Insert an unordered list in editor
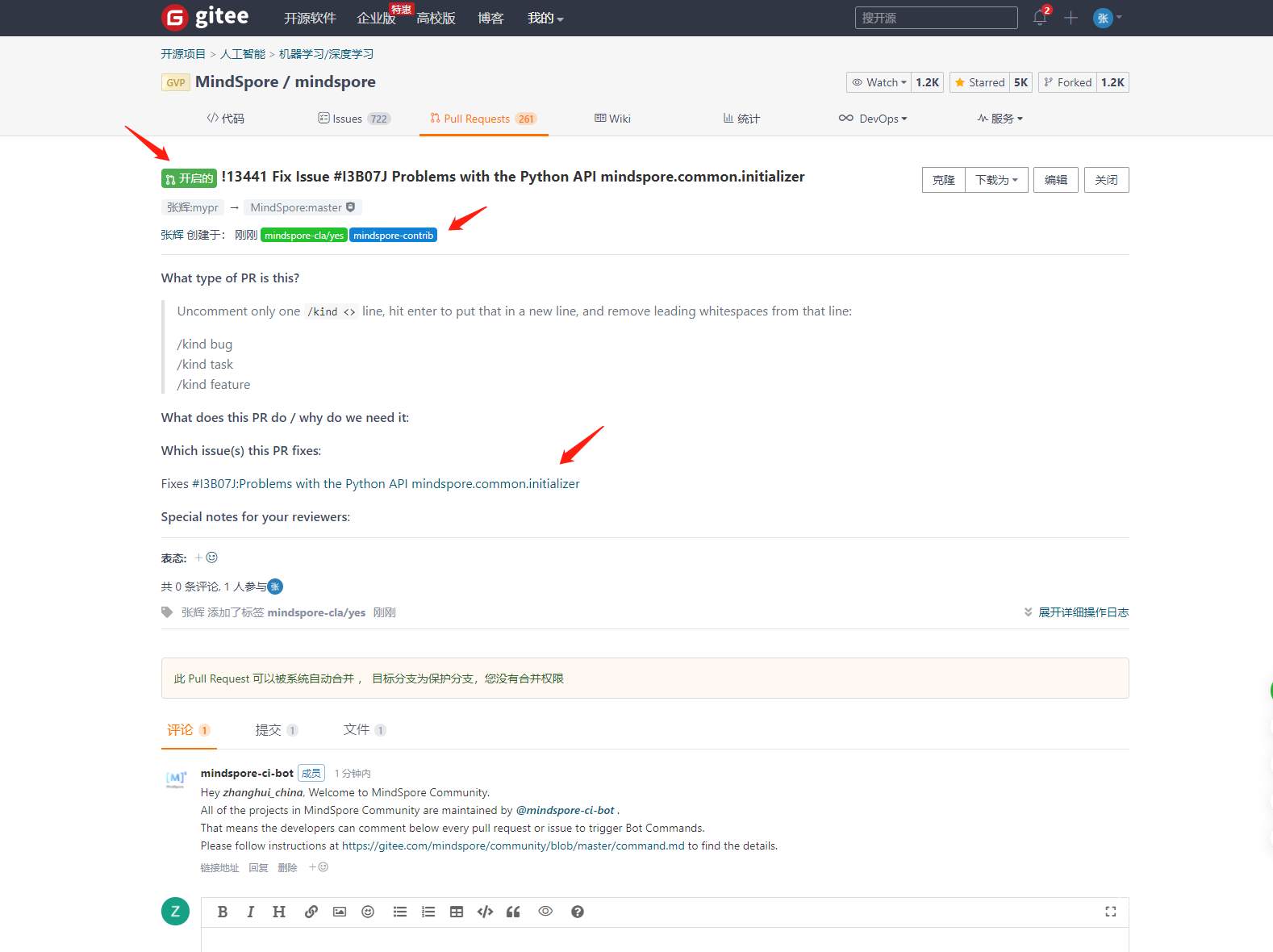This screenshot has height=952, width=1273. pyautogui.click(x=400, y=912)
